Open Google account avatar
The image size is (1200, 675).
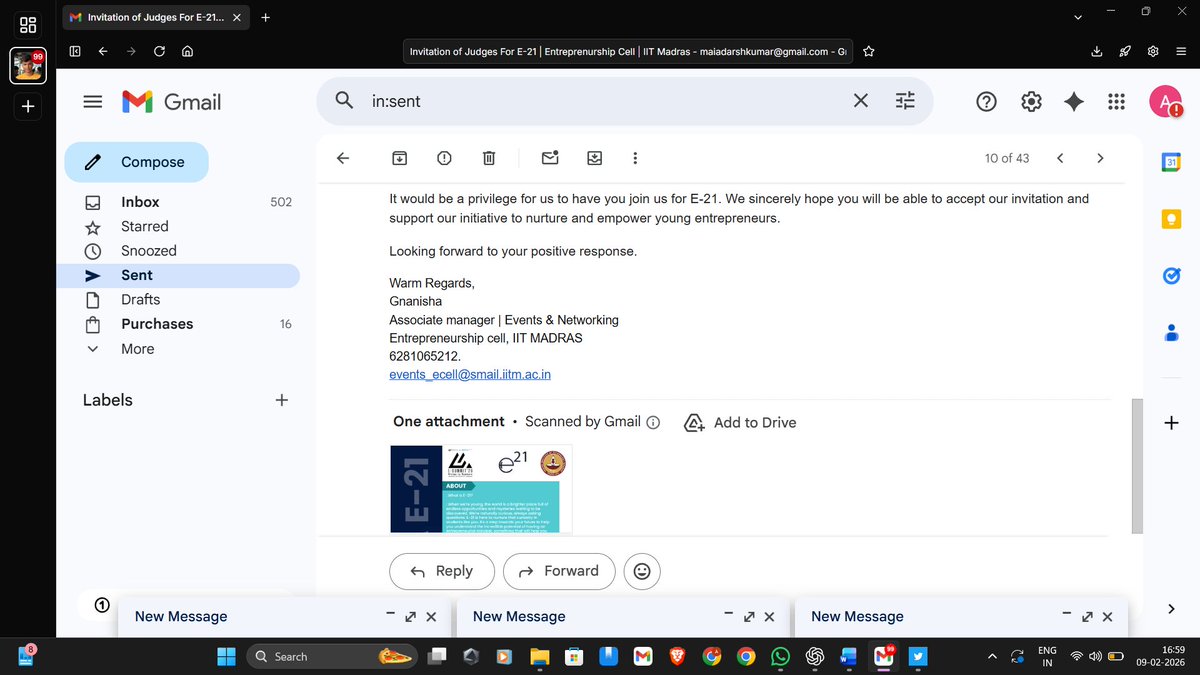click(1166, 101)
